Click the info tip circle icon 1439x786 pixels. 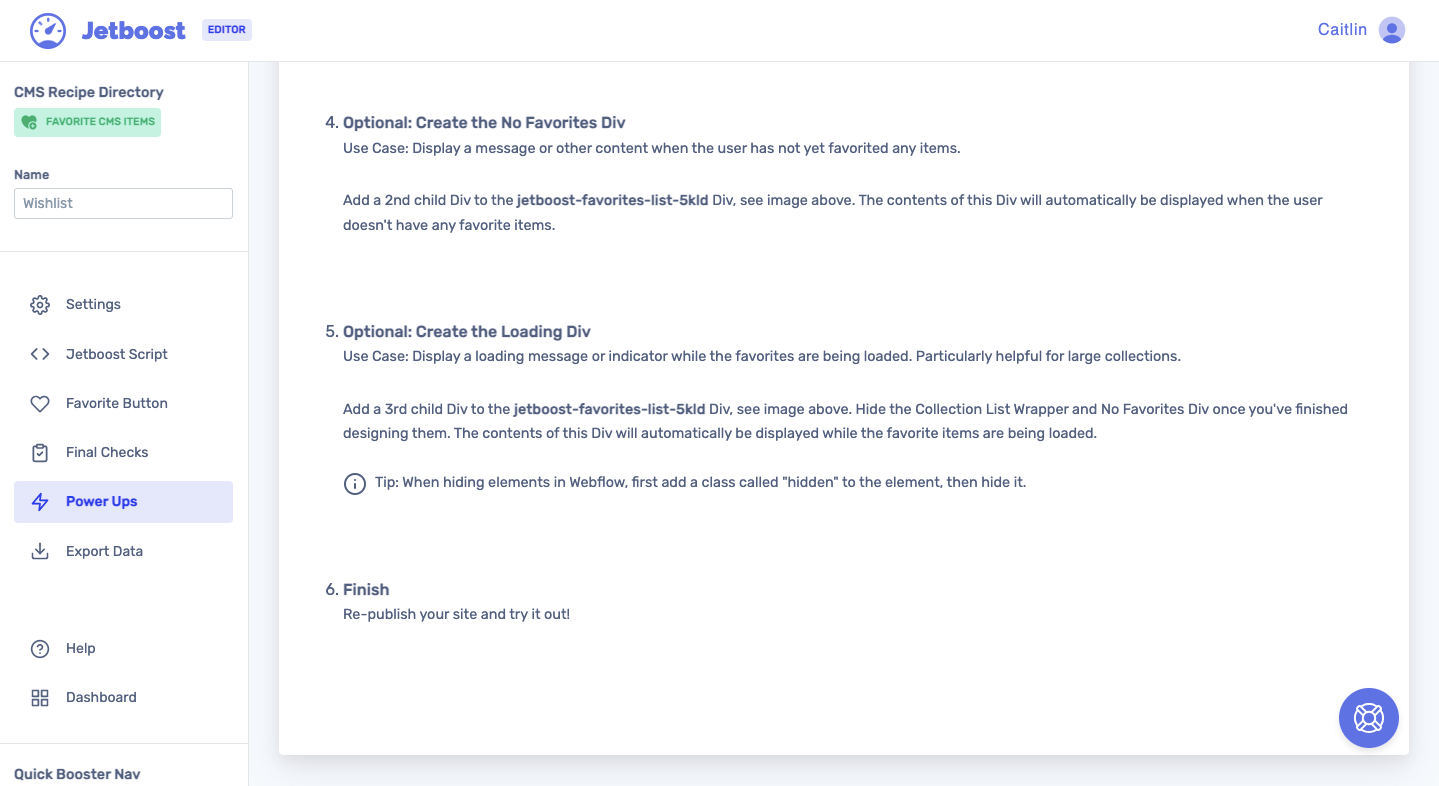(355, 483)
